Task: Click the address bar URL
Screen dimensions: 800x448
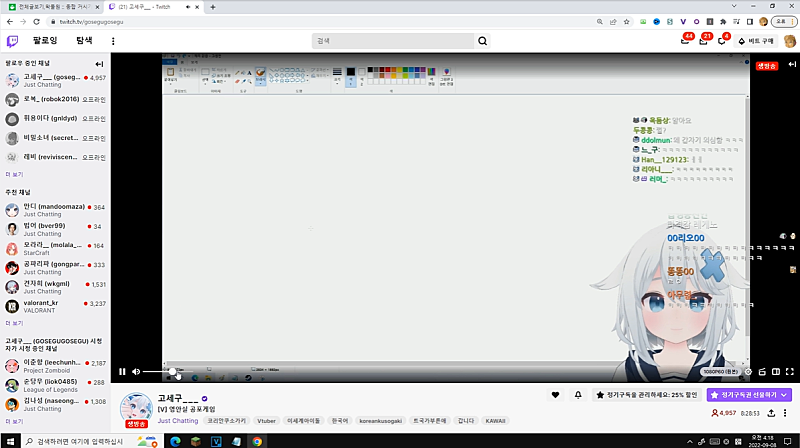Action: [91, 22]
